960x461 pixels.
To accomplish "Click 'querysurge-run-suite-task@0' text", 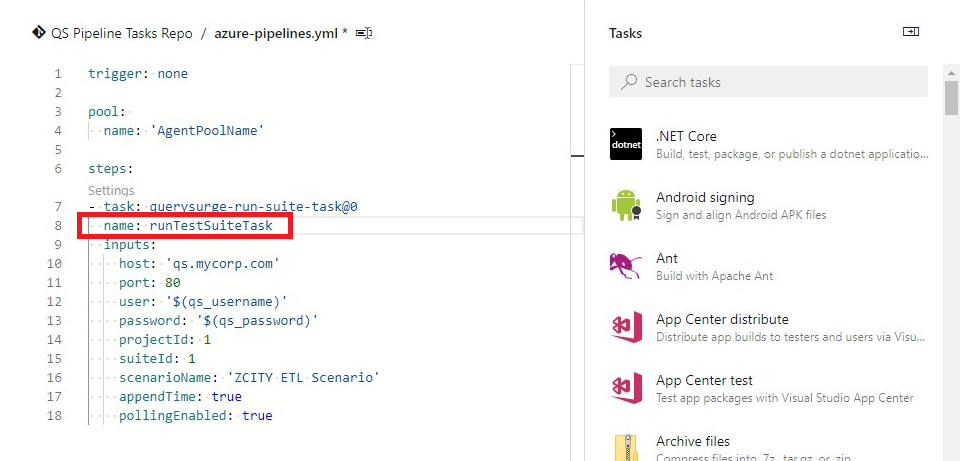I will [253, 207].
